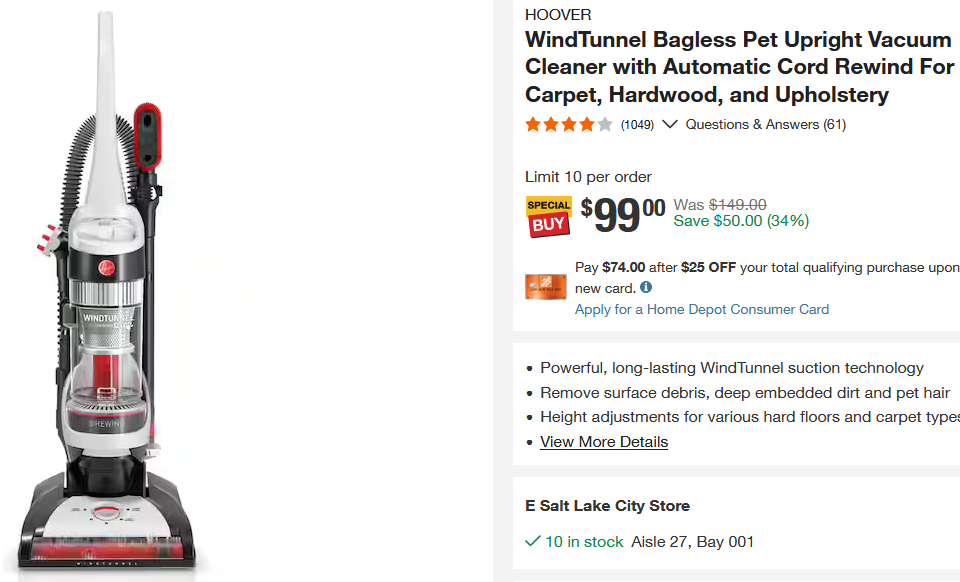Click the orange star rating icons

[568, 125]
